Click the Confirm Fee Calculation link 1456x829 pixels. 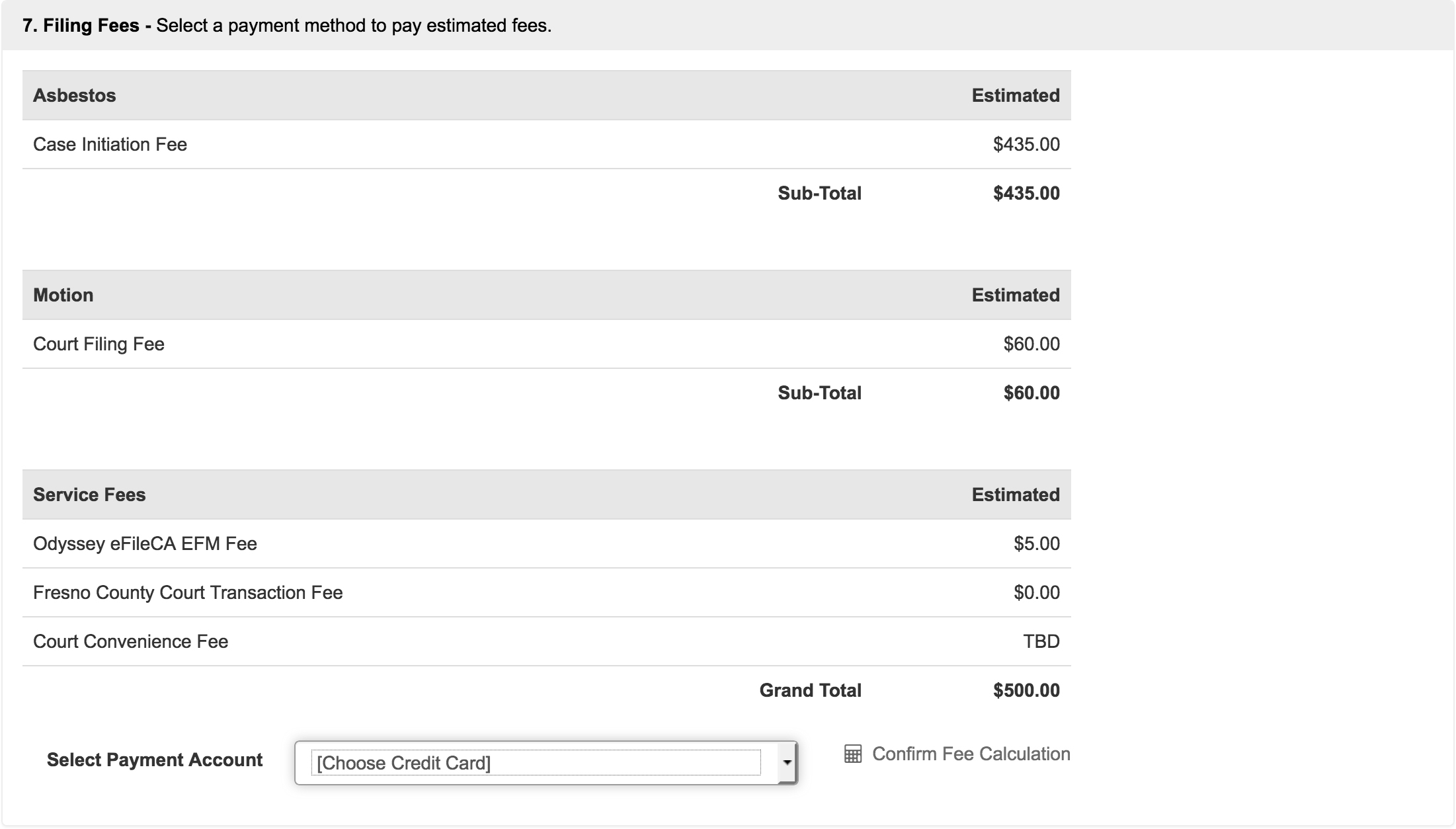click(970, 754)
